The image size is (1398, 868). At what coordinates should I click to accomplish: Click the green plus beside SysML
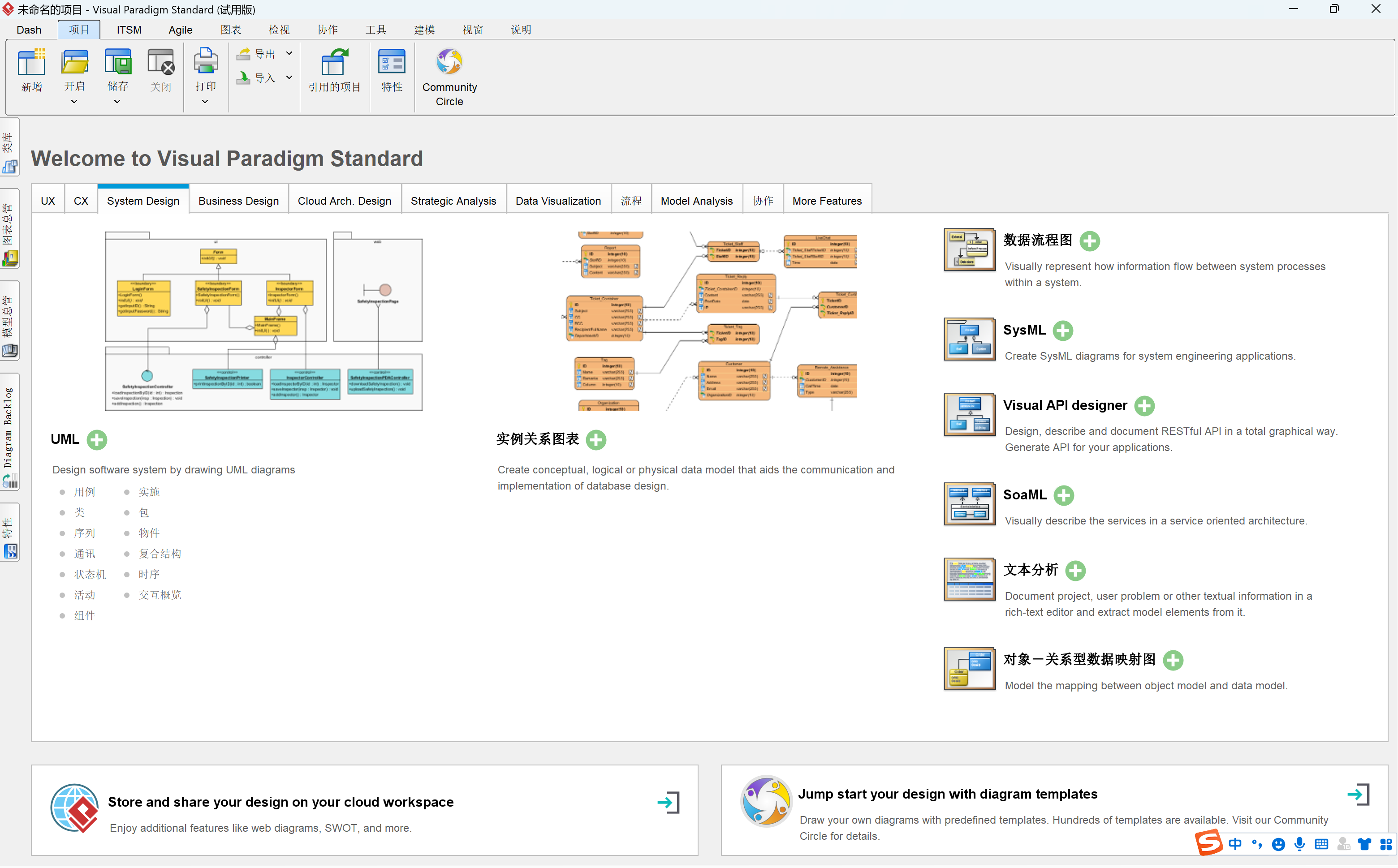coord(1063,331)
